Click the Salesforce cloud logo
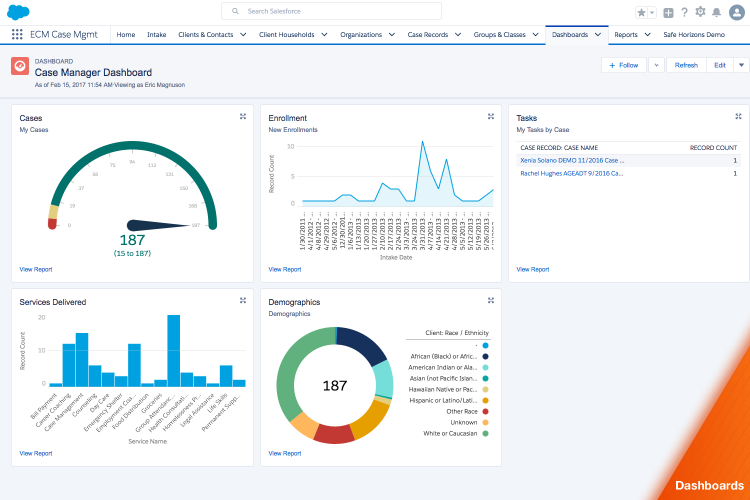The height and width of the screenshot is (500, 750). tap(18, 12)
